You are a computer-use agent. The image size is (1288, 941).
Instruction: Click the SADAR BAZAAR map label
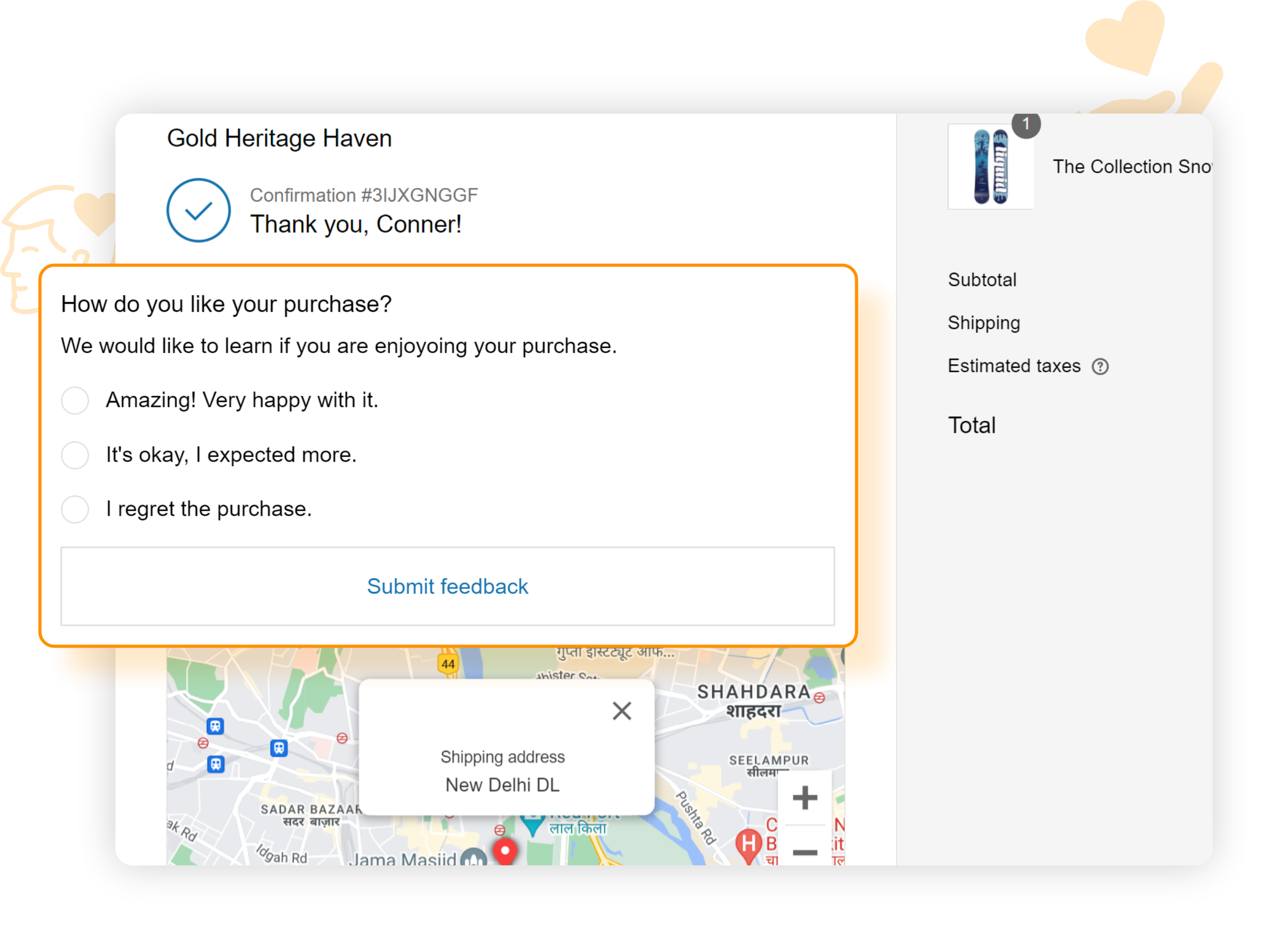point(311,809)
